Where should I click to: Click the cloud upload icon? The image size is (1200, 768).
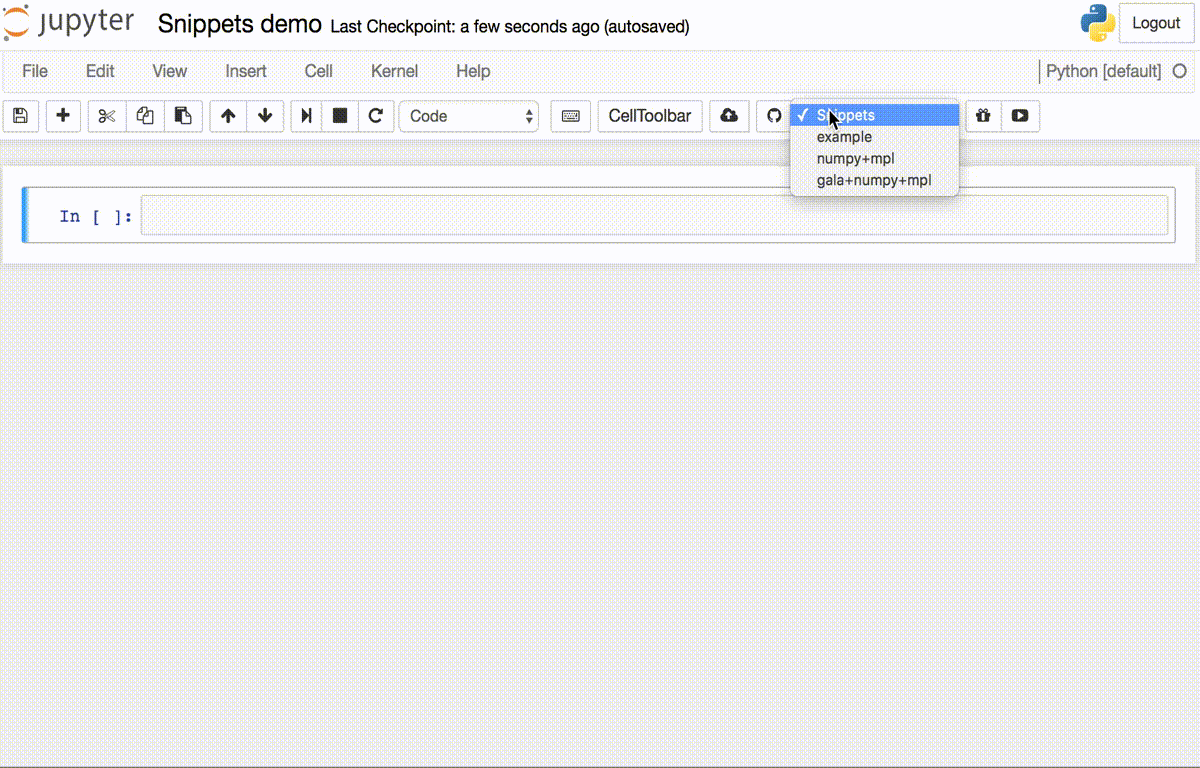(729, 116)
